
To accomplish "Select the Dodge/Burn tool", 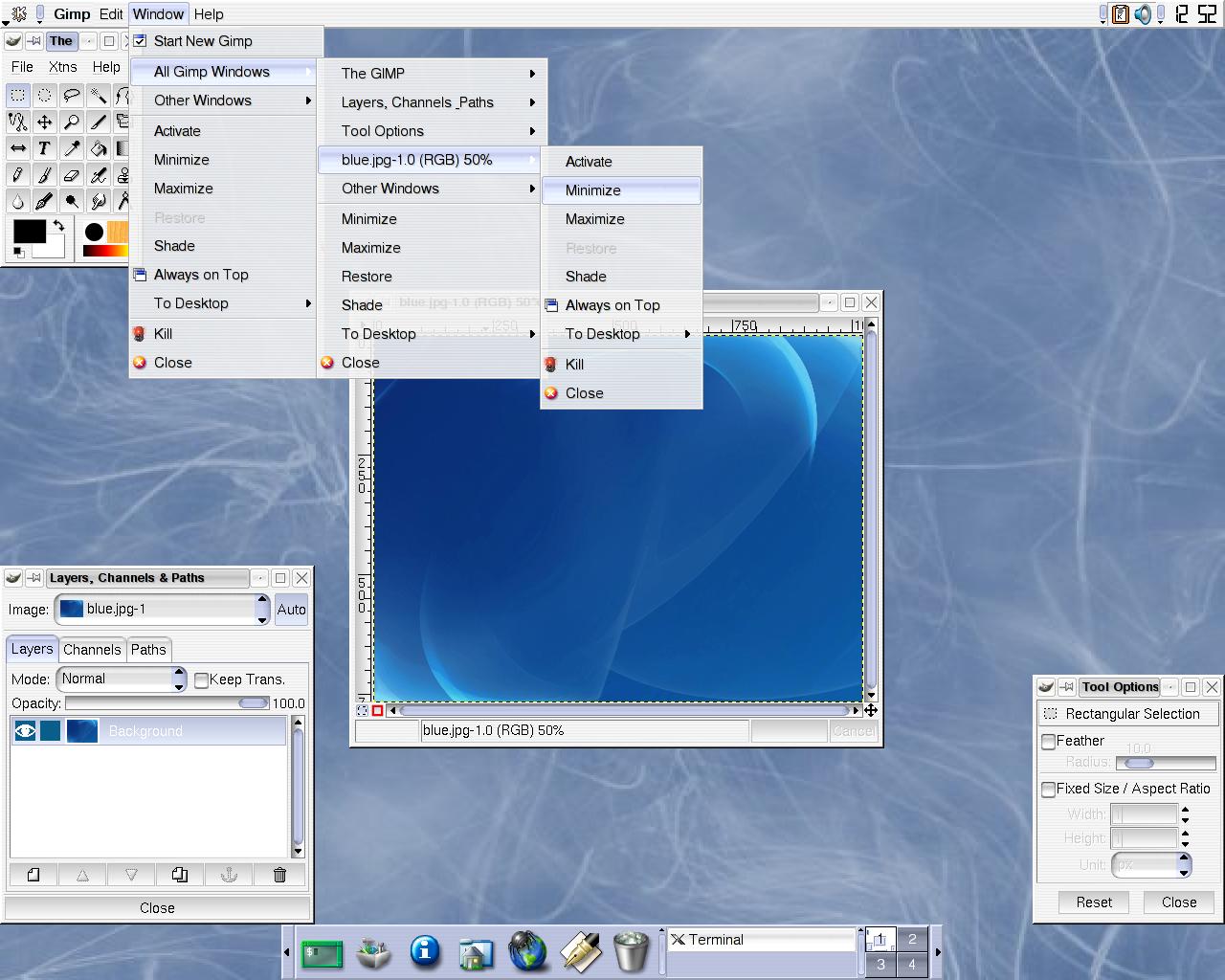I will [71, 202].
